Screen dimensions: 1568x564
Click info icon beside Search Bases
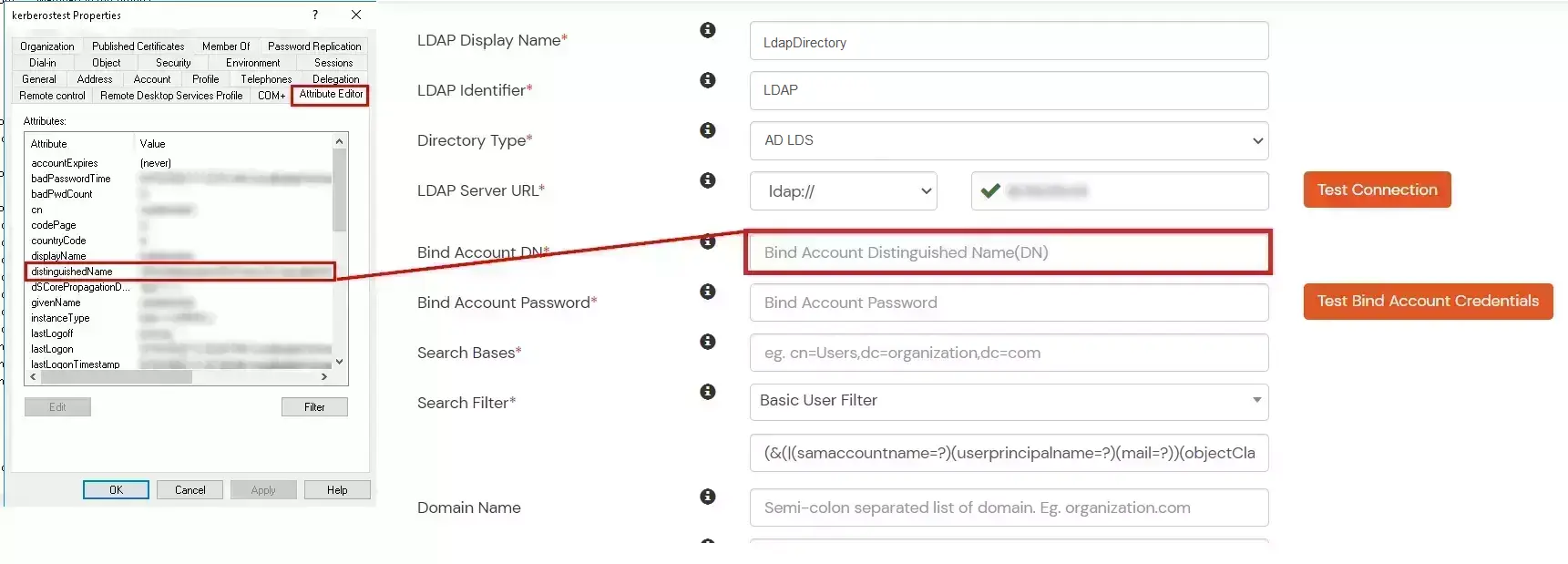pos(707,342)
